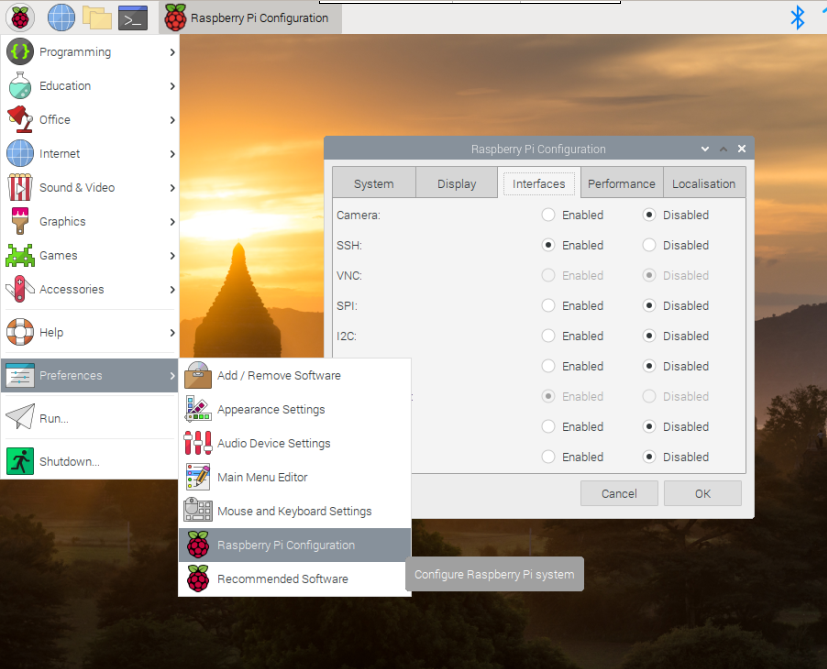
Task: Click the Internet globe icon in menu
Action: point(20,154)
